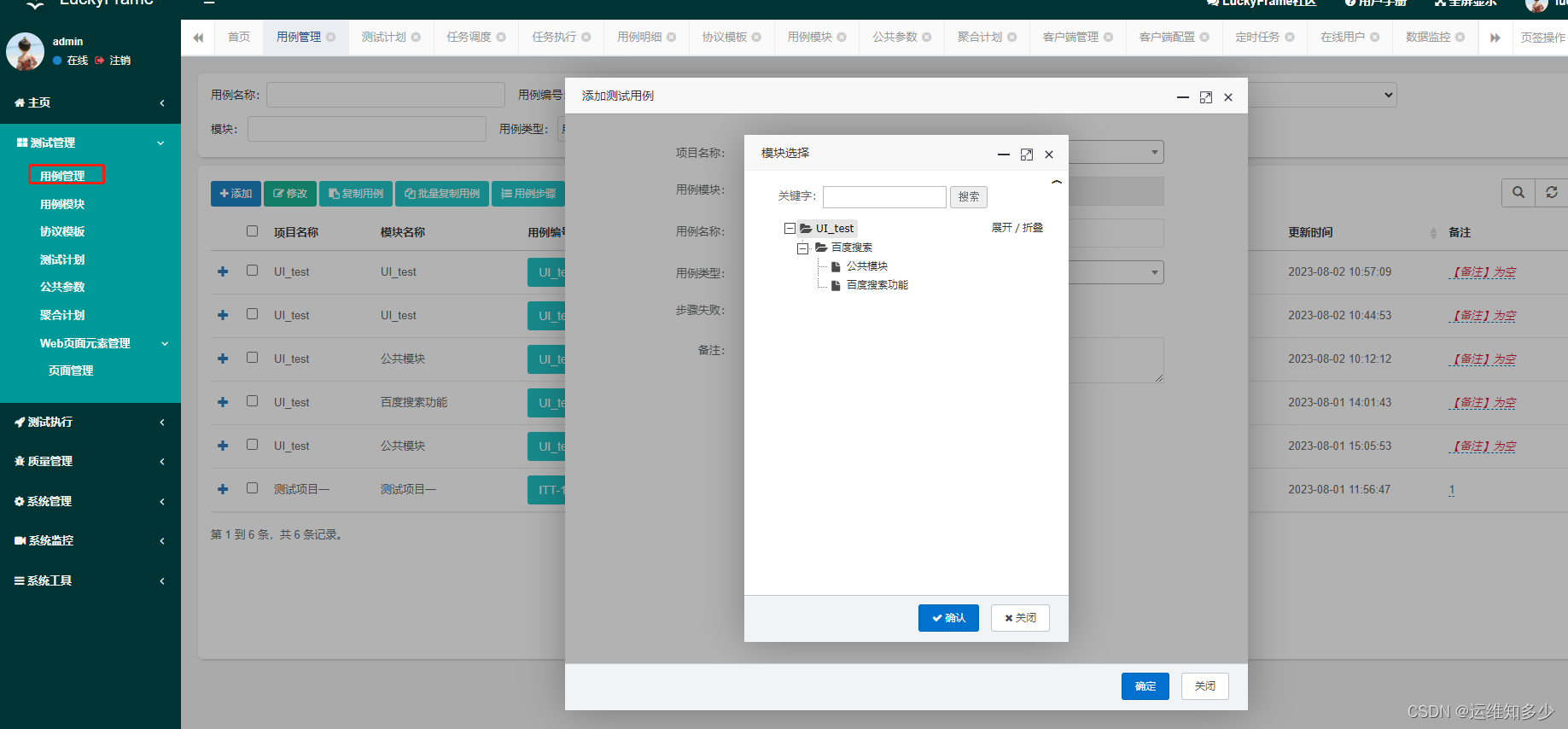Maximize the 添加测试用例 dialog

pyautogui.click(x=1205, y=97)
